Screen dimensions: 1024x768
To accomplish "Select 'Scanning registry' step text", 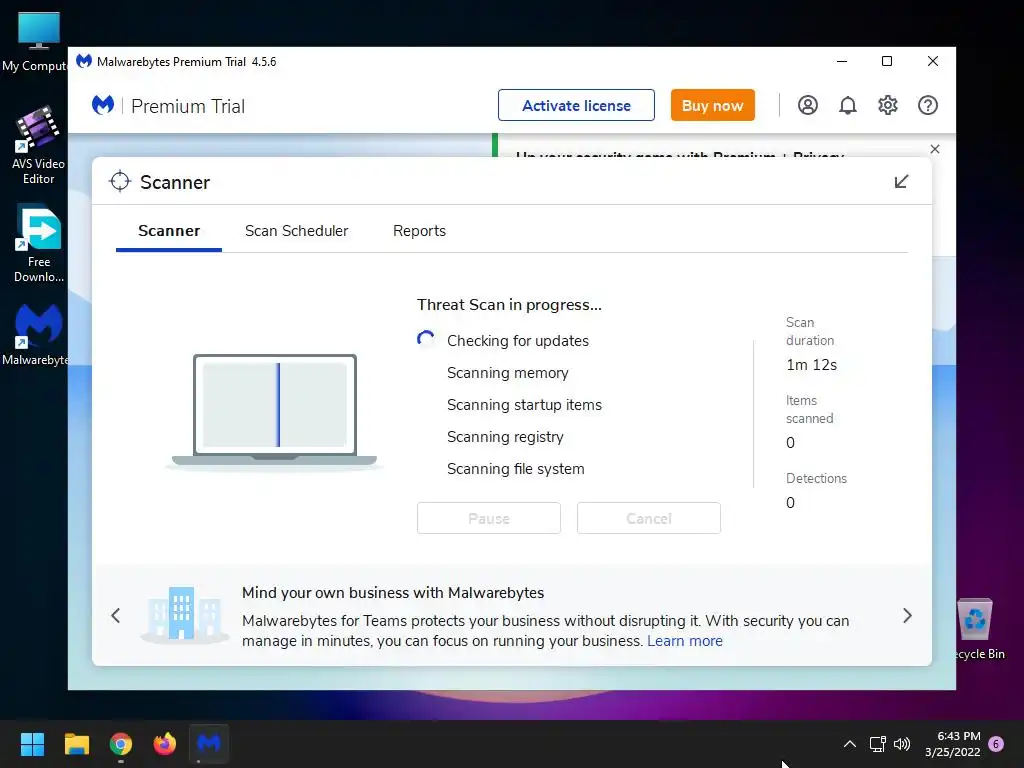I will (x=505, y=437).
